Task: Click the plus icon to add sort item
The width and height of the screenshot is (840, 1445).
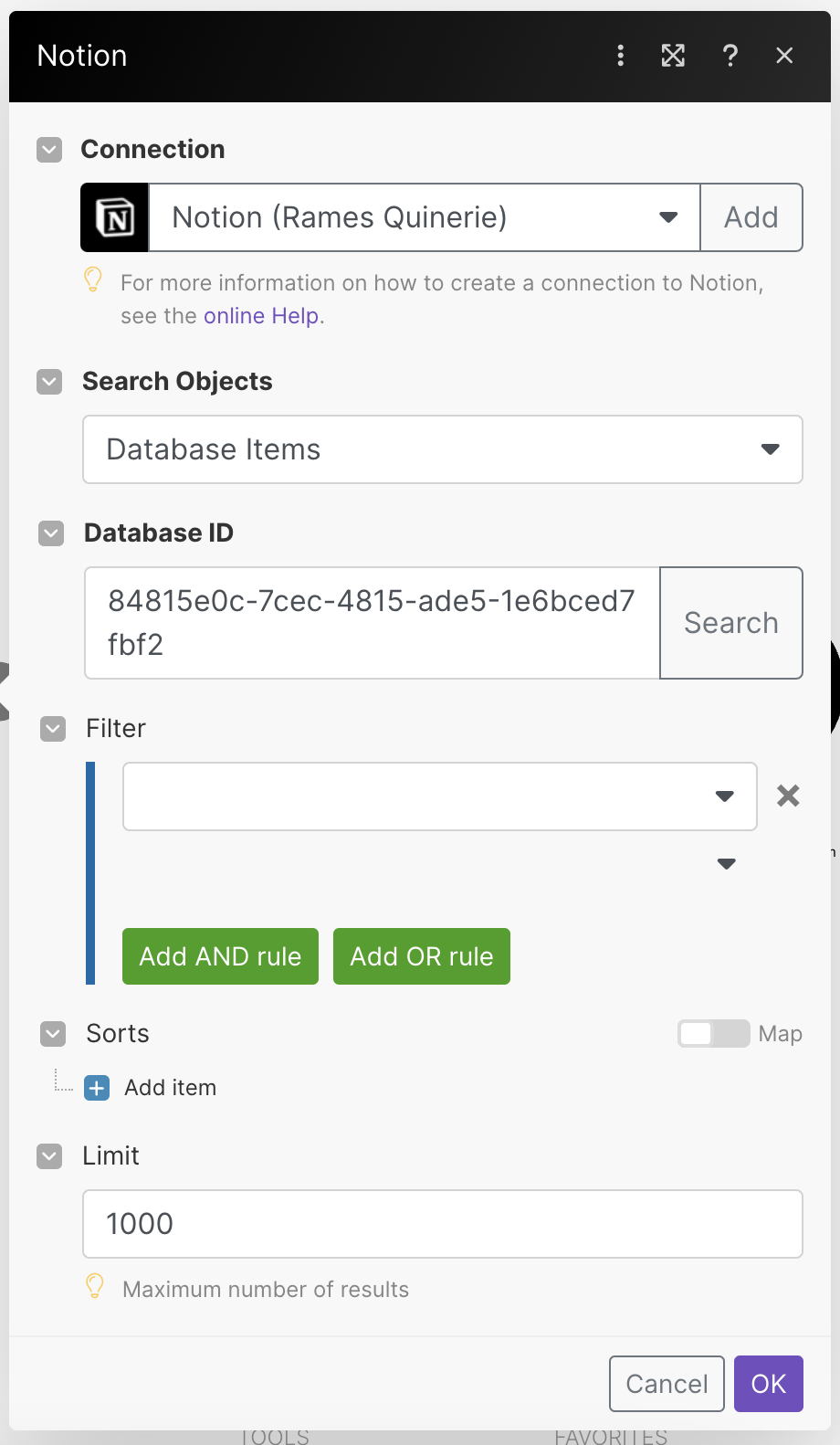Action: tap(97, 1088)
